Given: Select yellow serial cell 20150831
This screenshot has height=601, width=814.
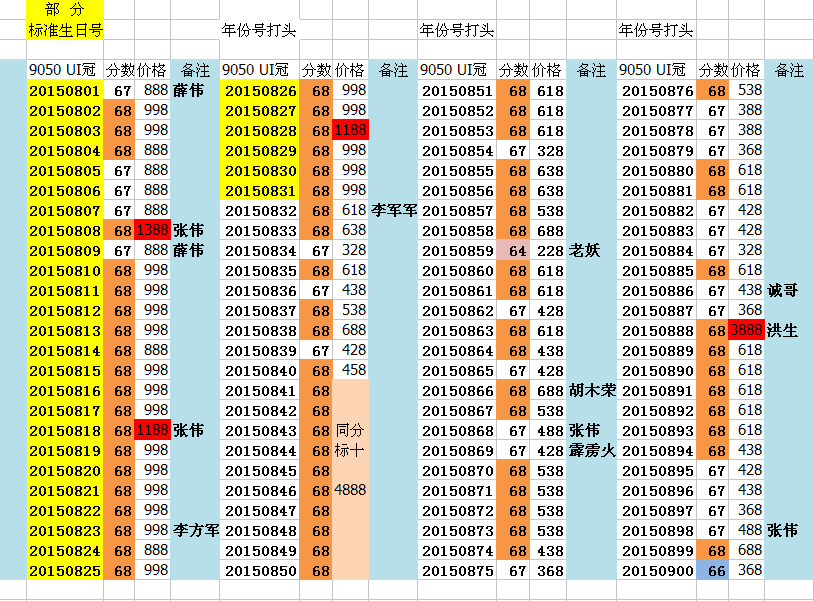Looking at the screenshot, I should pos(260,191).
